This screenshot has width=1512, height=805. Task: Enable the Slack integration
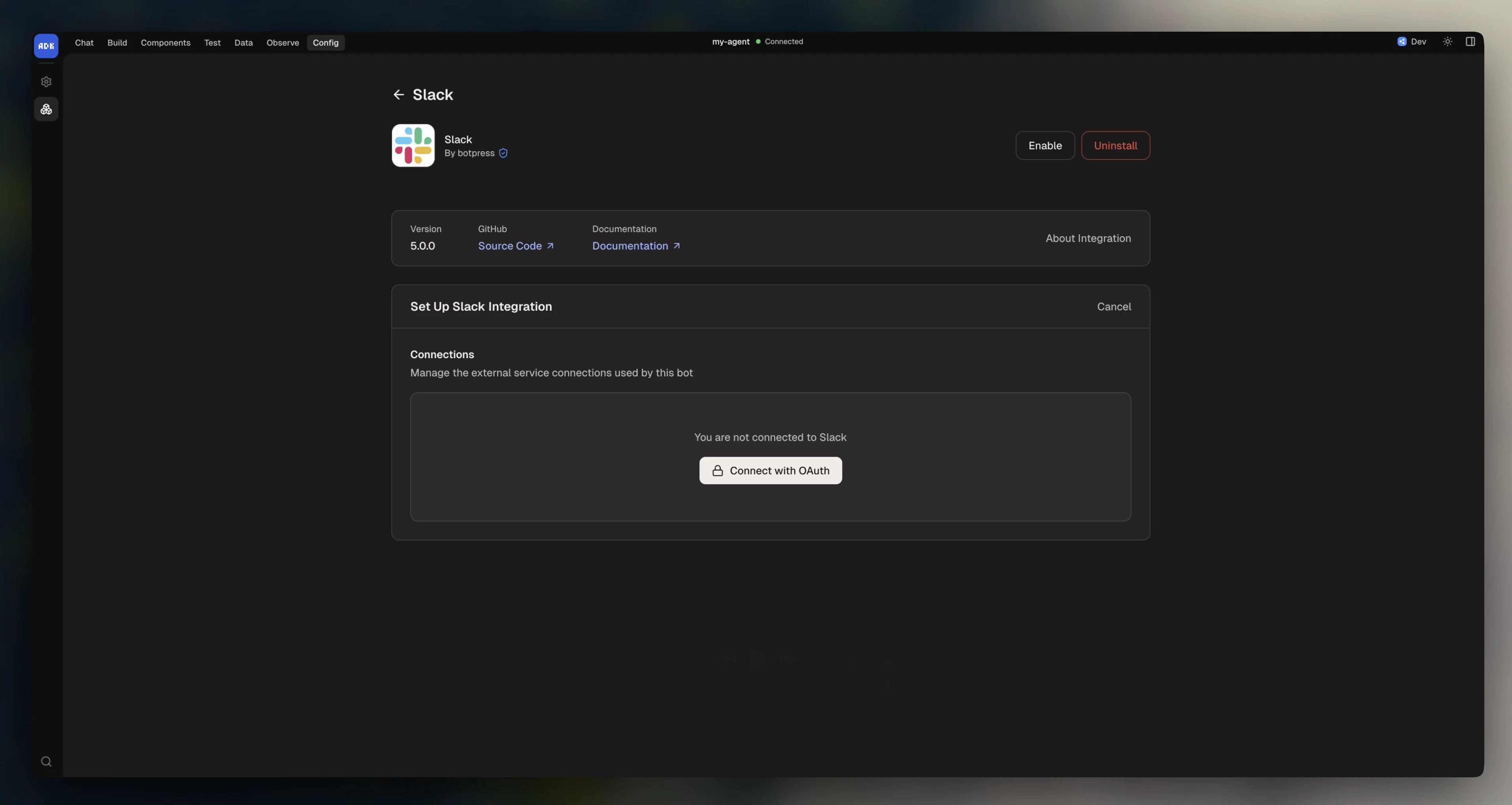(1045, 146)
